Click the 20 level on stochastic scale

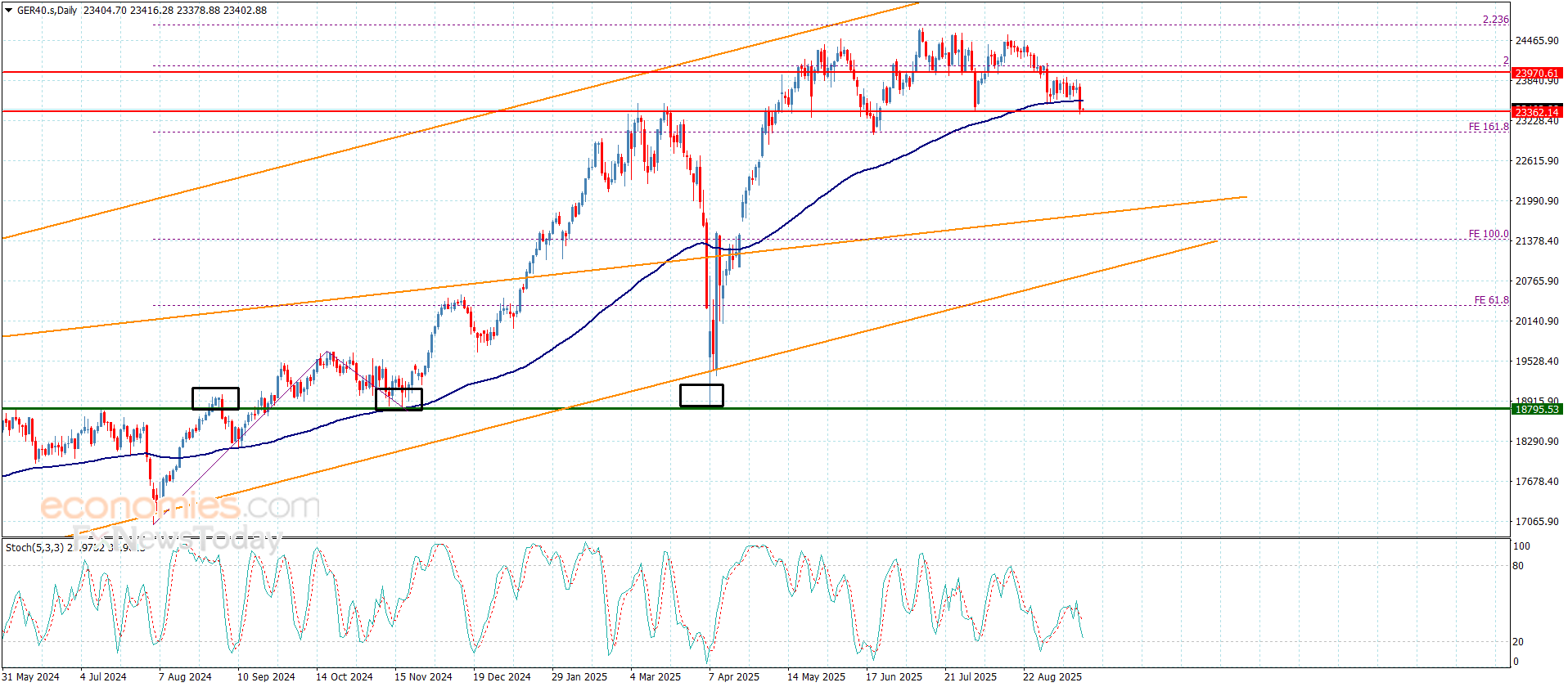[1518, 642]
